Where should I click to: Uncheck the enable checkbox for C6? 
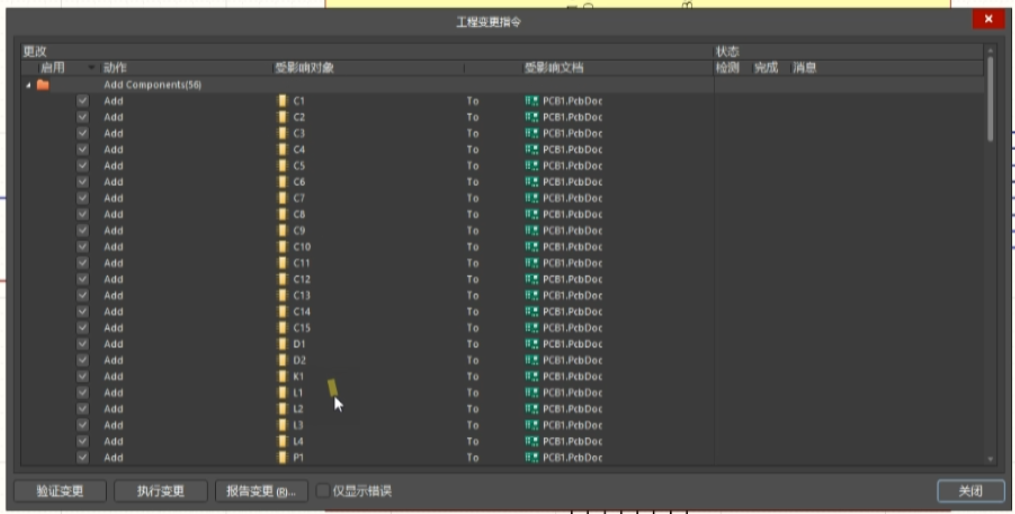click(82, 182)
